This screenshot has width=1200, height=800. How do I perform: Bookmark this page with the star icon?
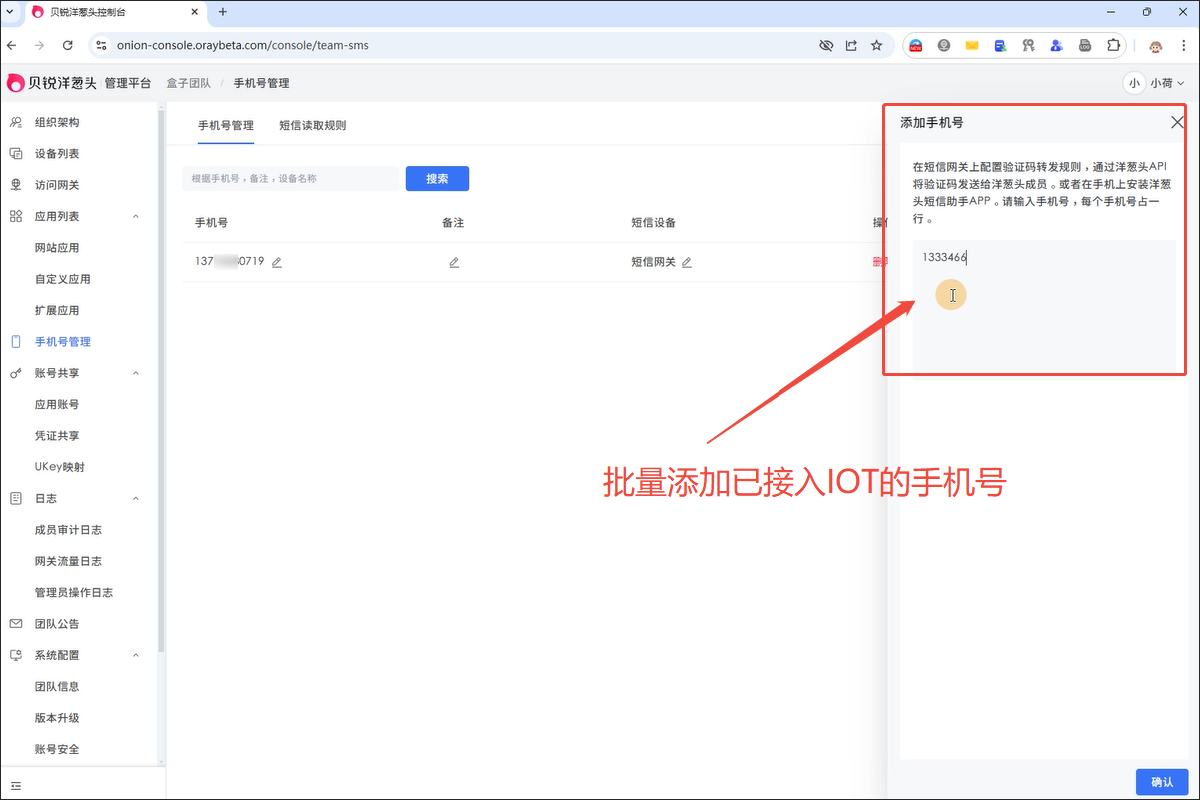(877, 45)
